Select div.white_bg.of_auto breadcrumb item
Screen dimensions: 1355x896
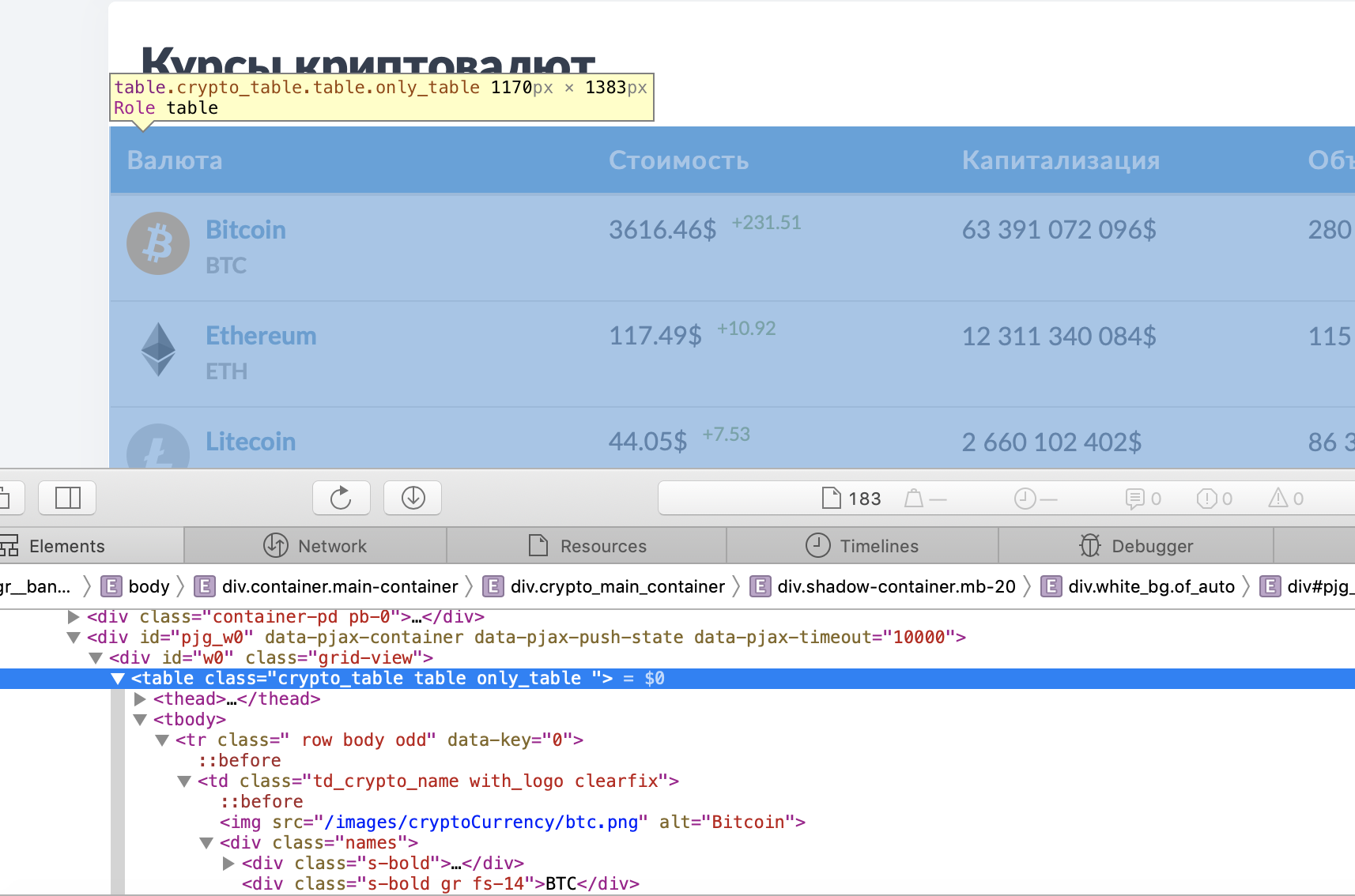pos(1138,586)
